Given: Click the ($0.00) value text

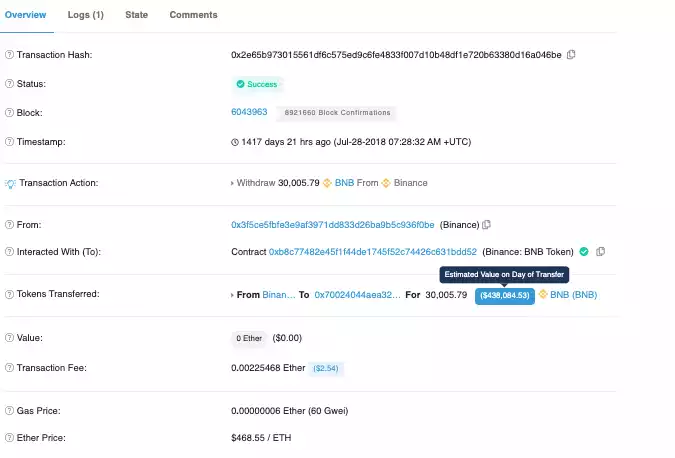Looking at the screenshot, I should click(287, 338).
